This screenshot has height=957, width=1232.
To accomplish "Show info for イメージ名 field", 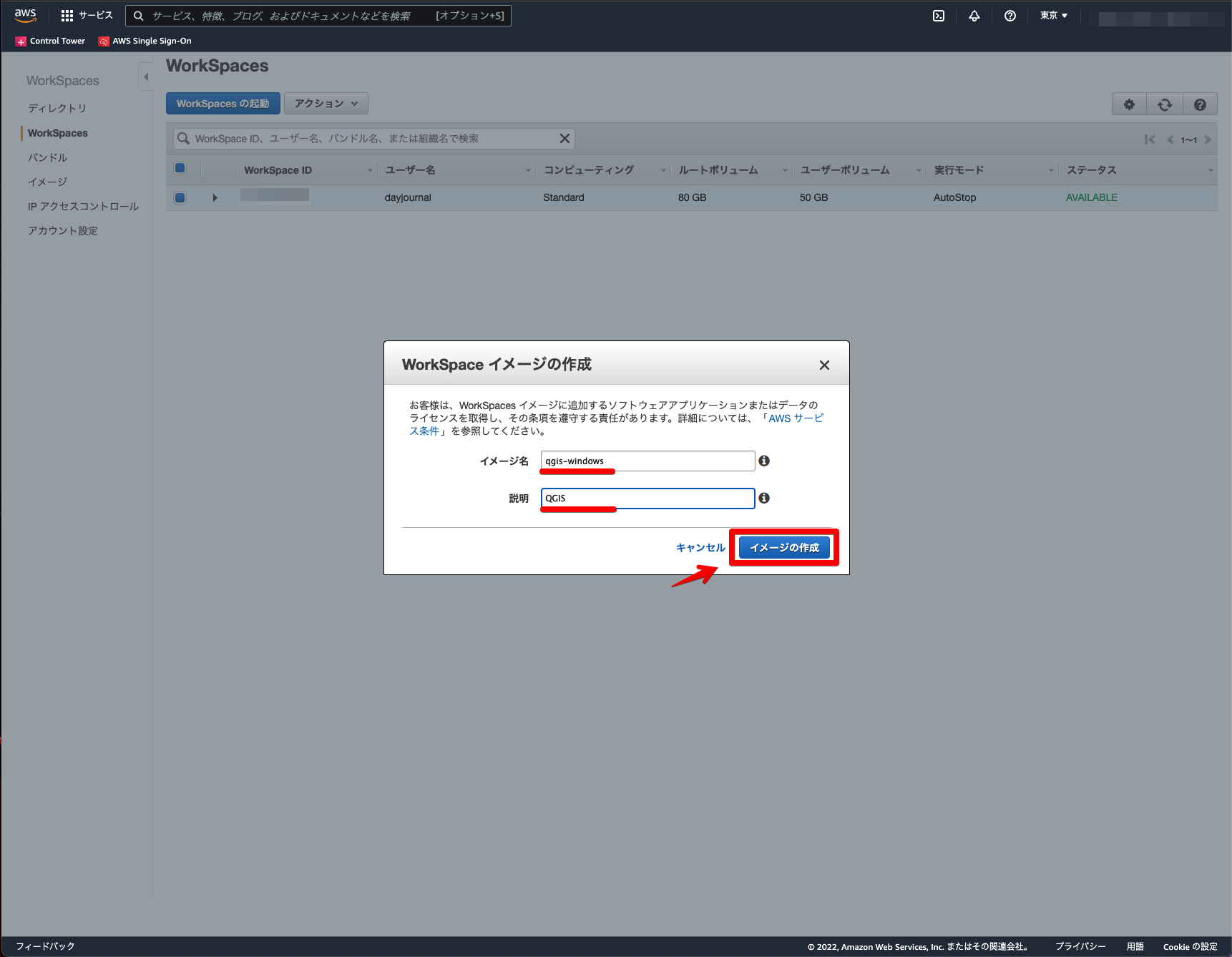I will 764,461.
